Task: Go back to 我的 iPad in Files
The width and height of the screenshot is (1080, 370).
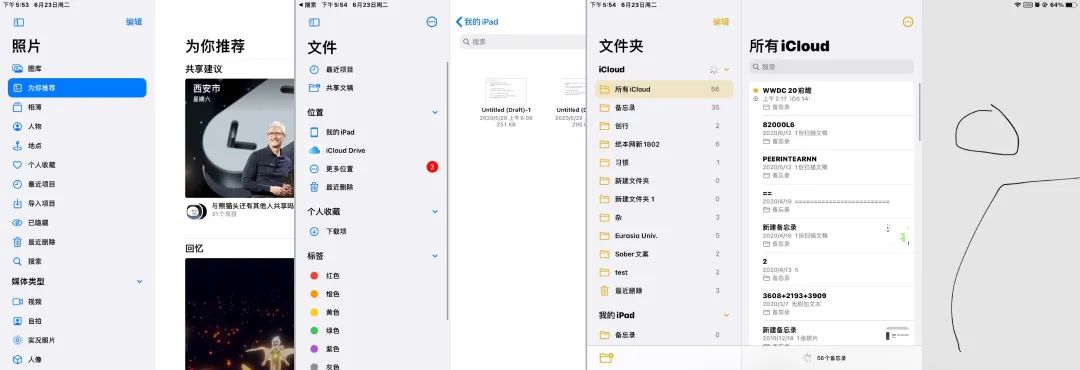Action: click(x=477, y=22)
